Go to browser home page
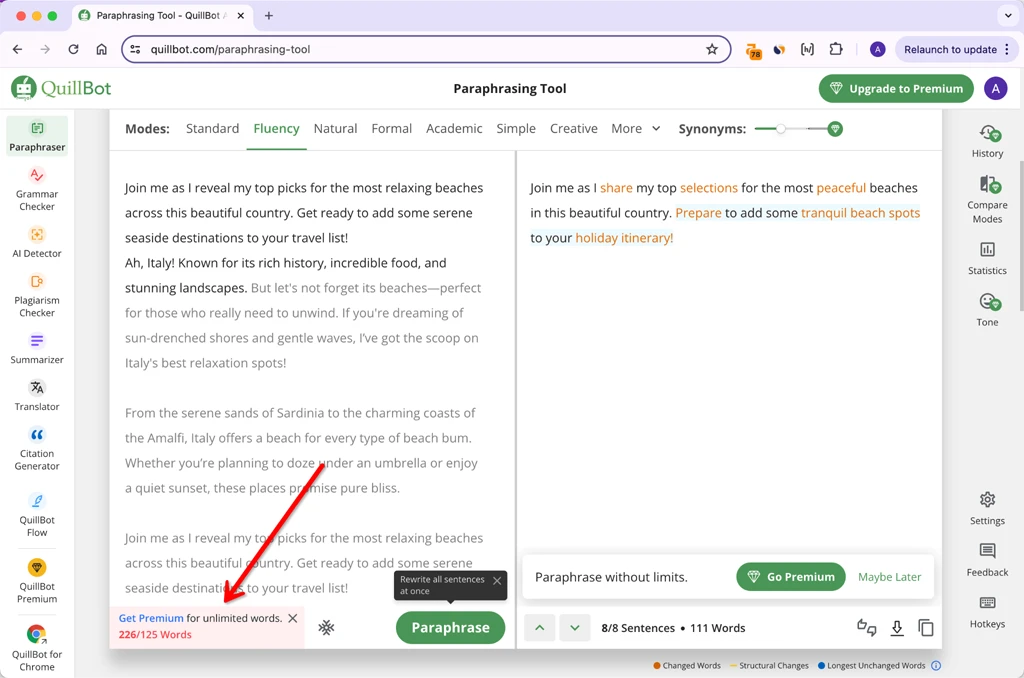 click(x=101, y=49)
